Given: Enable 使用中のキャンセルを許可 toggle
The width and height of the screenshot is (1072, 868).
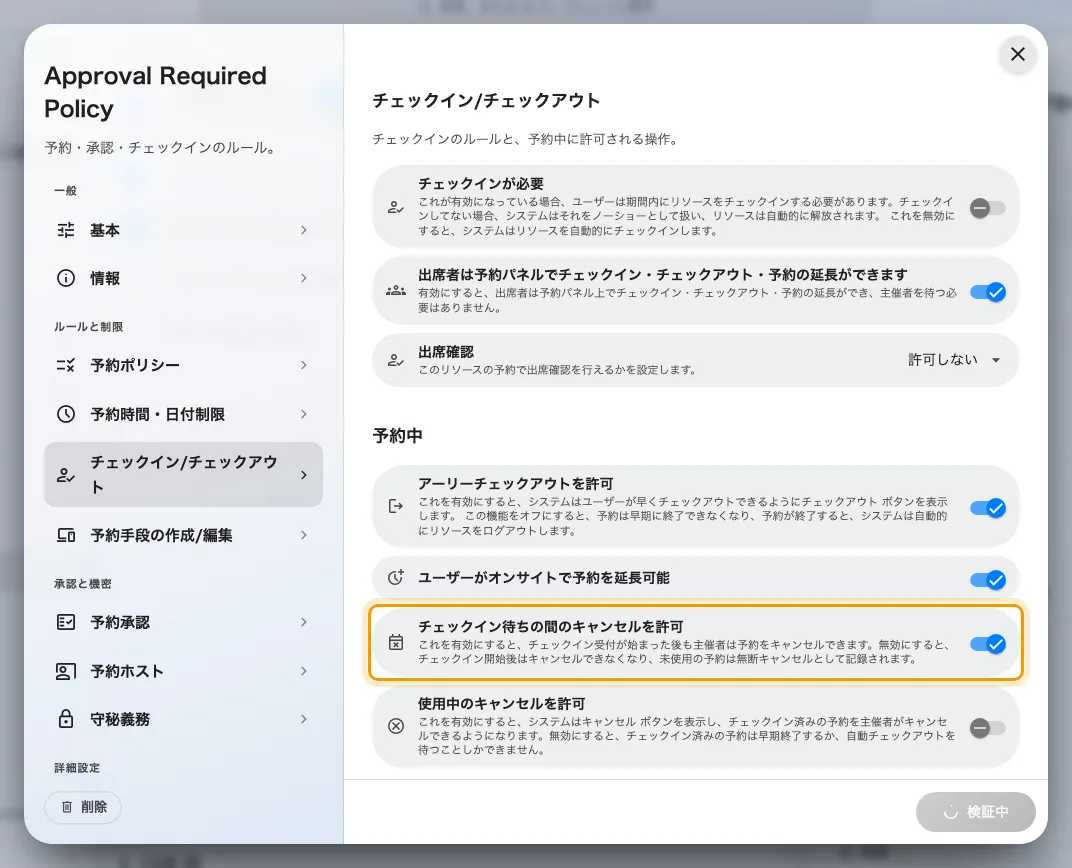Looking at the screenshot, I should [x=987, y=728].
